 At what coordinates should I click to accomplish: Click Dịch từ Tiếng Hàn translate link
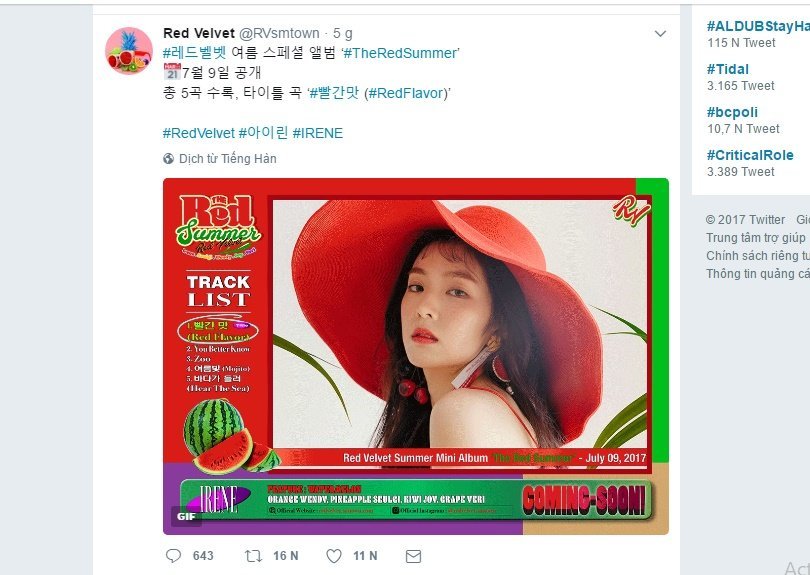[x=227, y=159]
